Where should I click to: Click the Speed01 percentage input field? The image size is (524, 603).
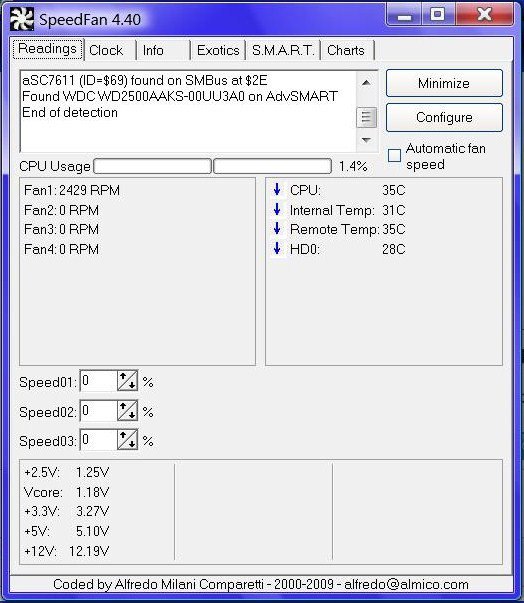point(98,381)
